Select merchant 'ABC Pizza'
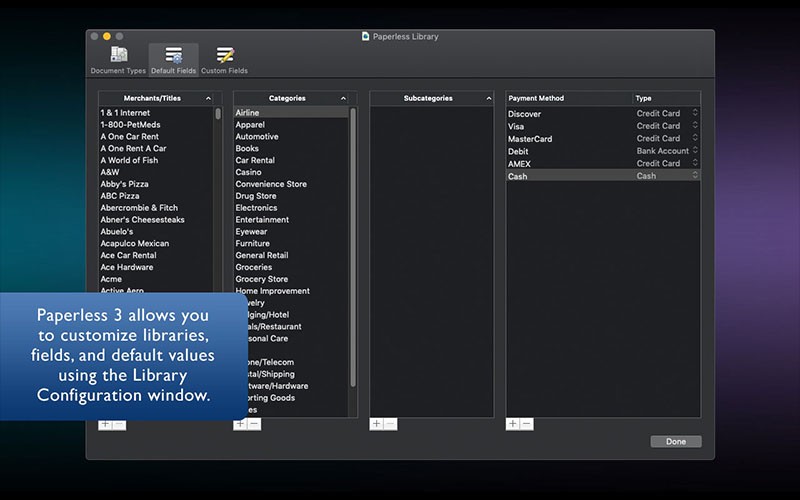Viewport: 800px width, 500px height. [x=156, y=196]
